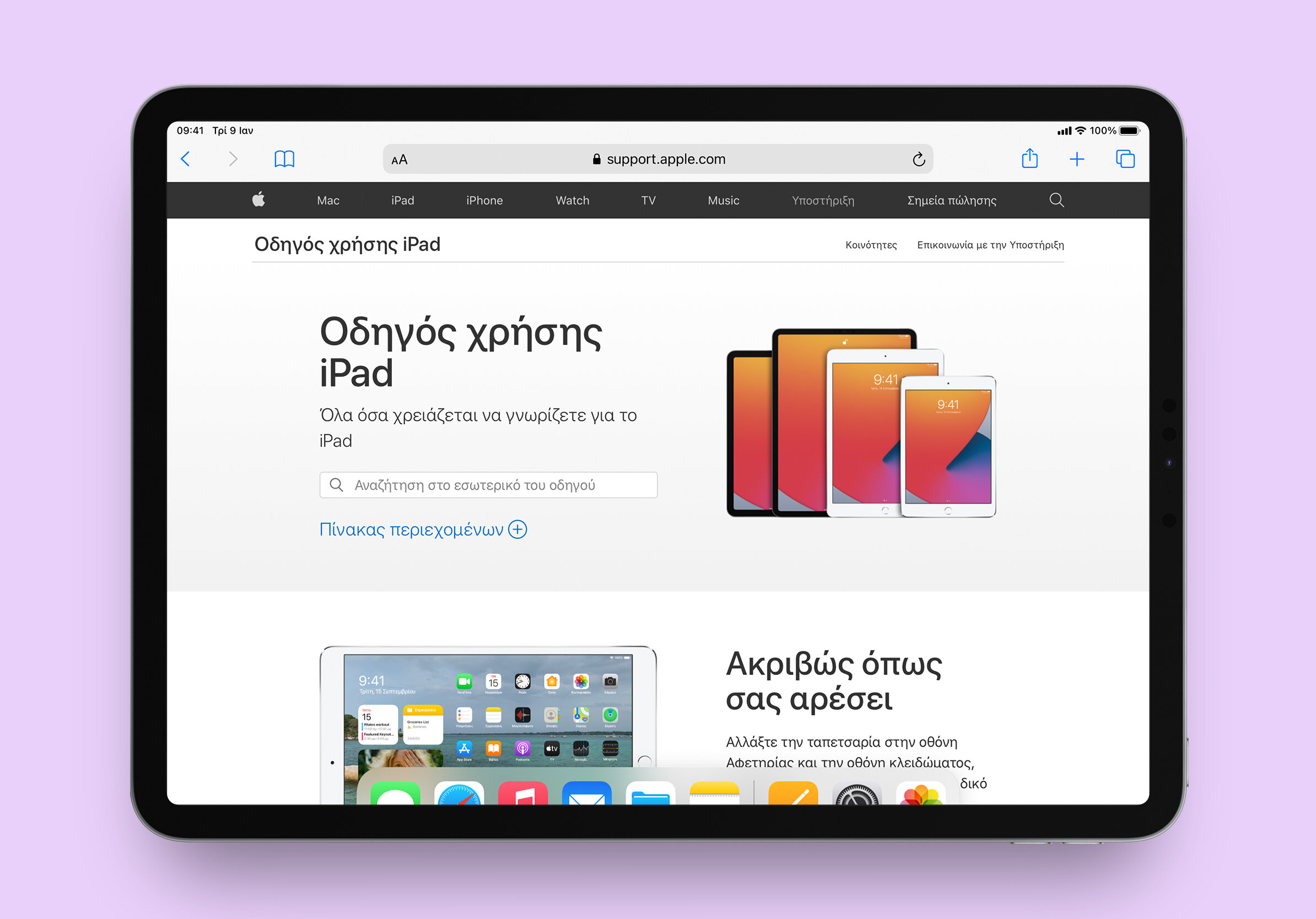The width and height of the screenshot is (1316, 919).
Task: Click the search magnifier in Apple nav bar
Action: 1056,200
